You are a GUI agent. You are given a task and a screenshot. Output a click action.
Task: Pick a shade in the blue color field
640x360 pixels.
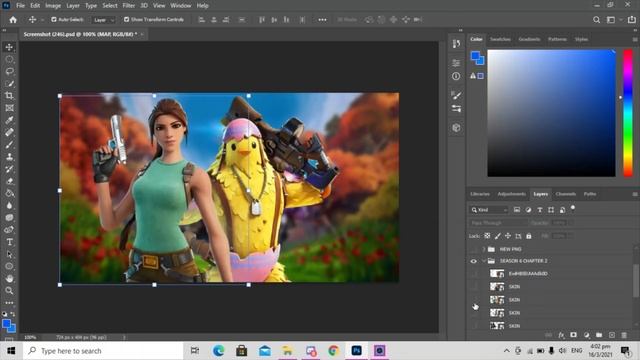pos(551,113)
